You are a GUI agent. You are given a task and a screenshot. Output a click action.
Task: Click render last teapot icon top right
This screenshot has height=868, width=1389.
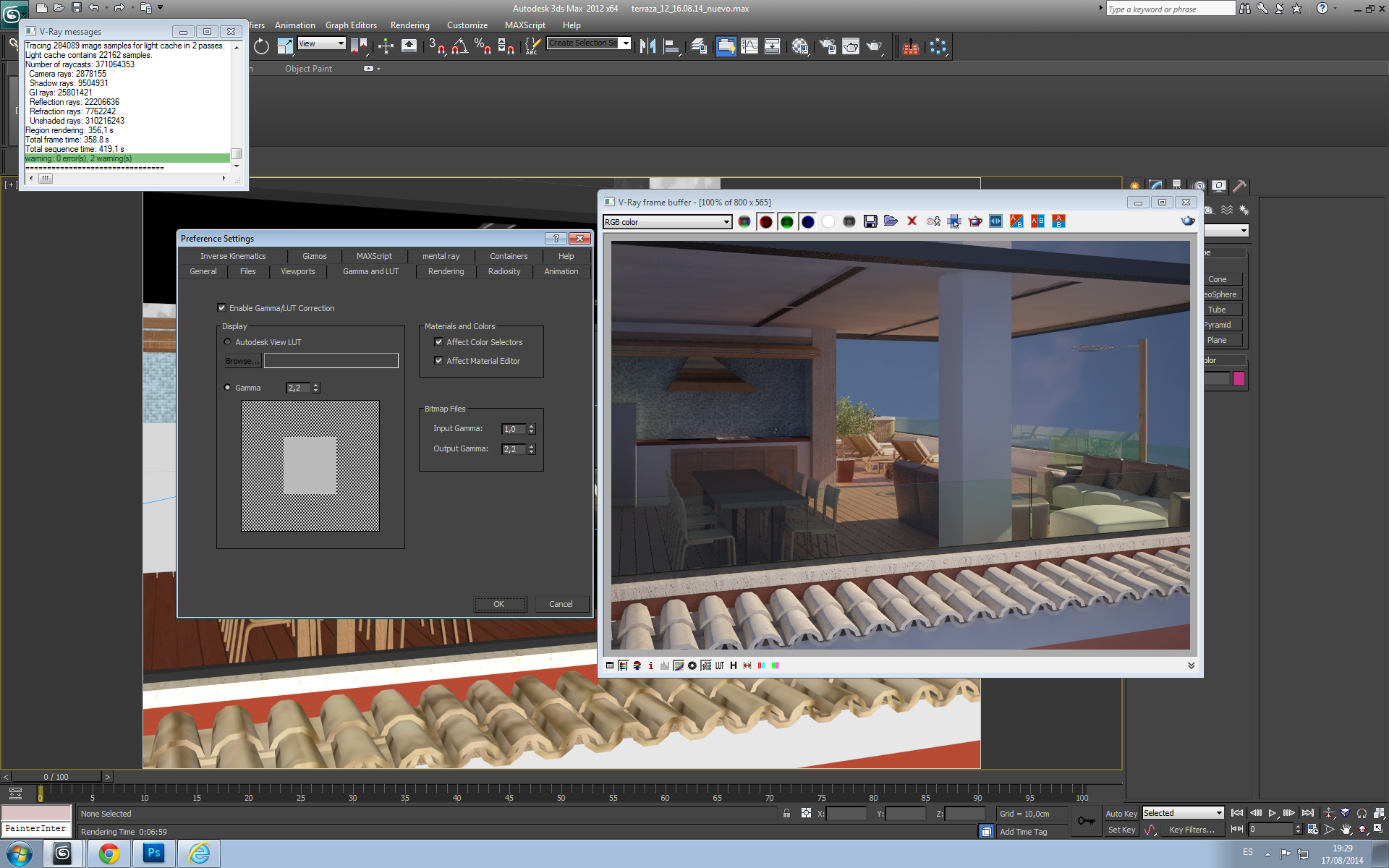[1187, 221]
